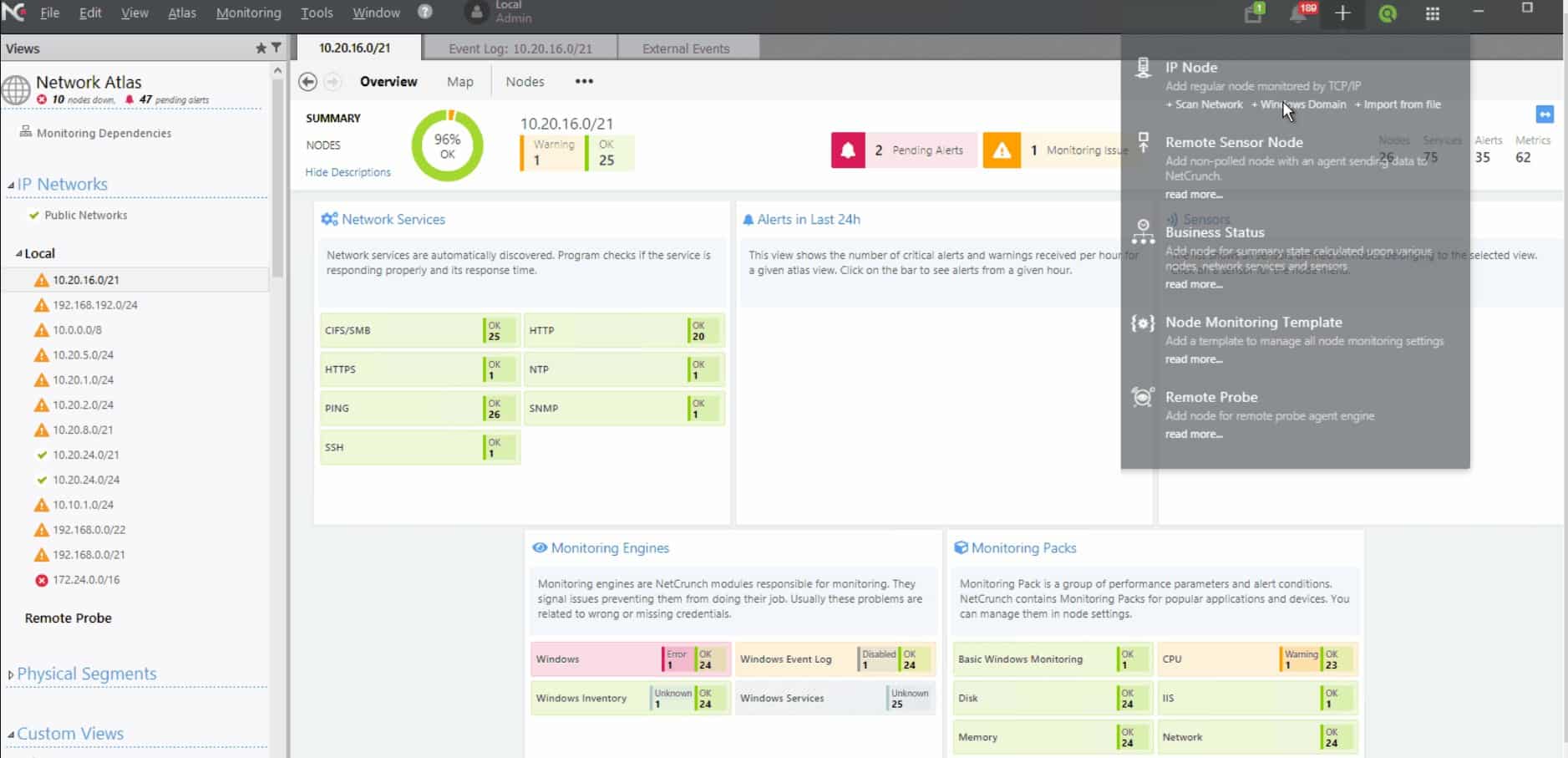Click the Node Monitoring Template braces icon
Screen dimensions: 1568x758
(1143, 323)
